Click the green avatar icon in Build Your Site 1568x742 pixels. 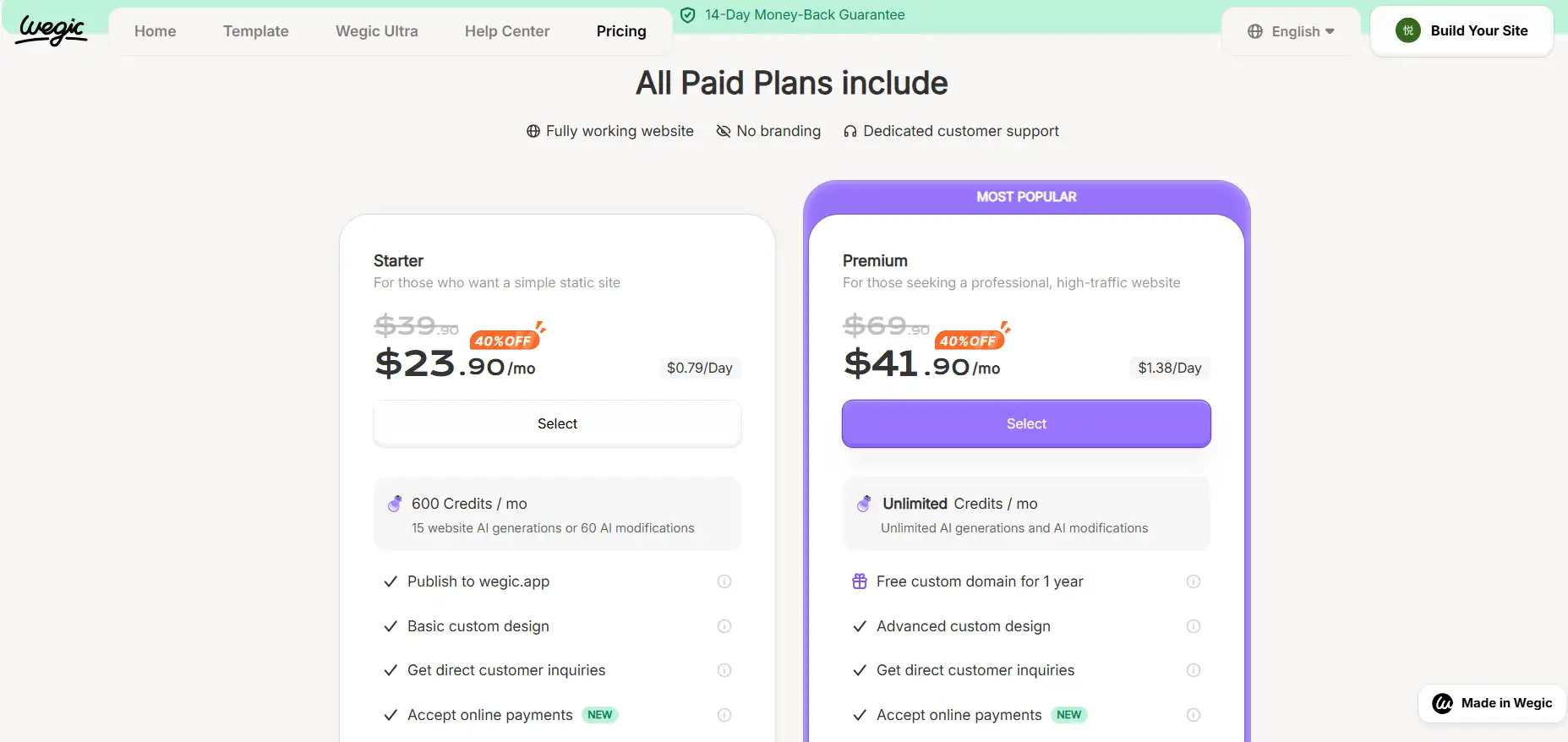(x=1408, y=31)
